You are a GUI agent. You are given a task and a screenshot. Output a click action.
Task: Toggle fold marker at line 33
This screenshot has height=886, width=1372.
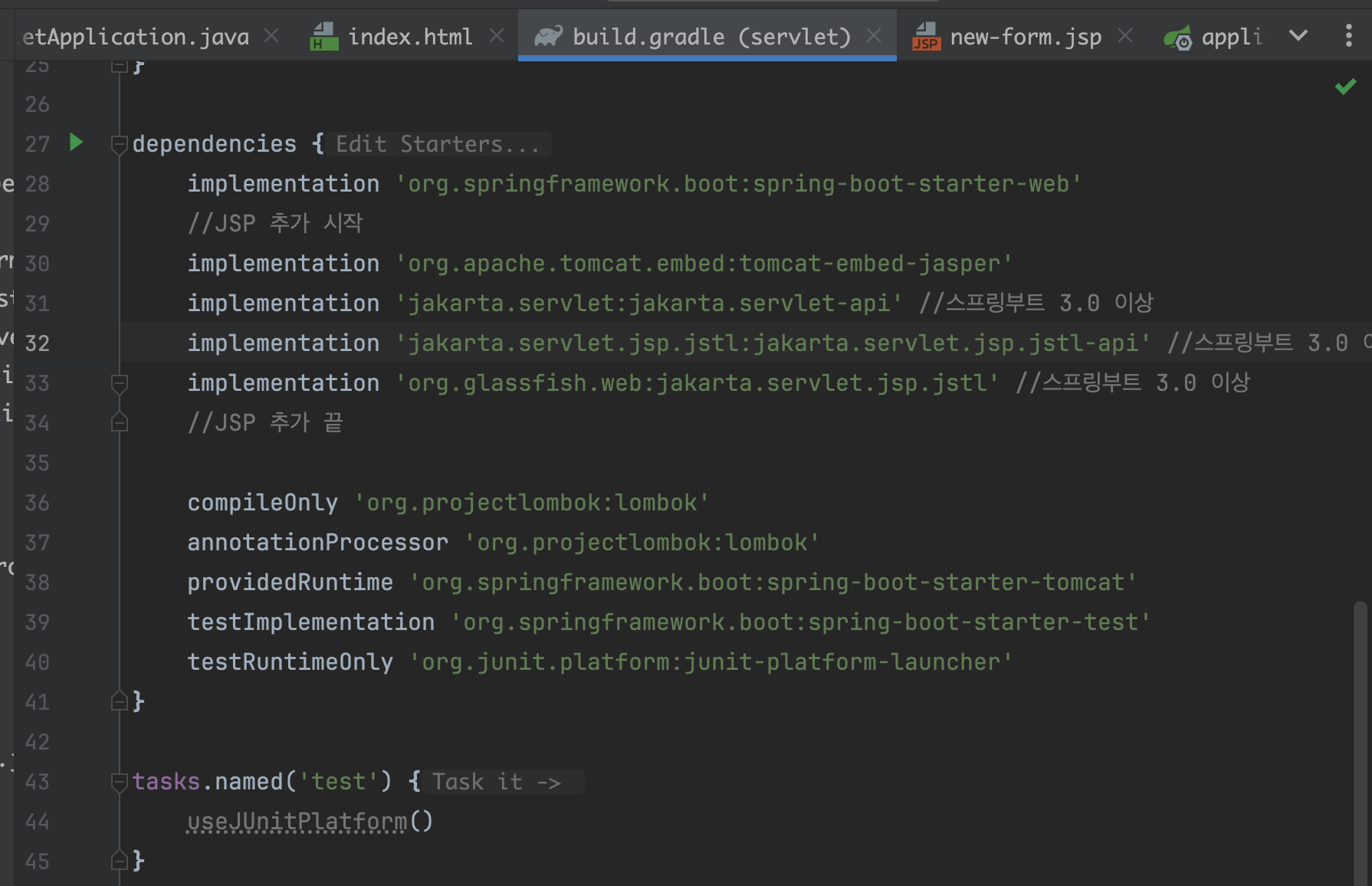click(119, 383)
